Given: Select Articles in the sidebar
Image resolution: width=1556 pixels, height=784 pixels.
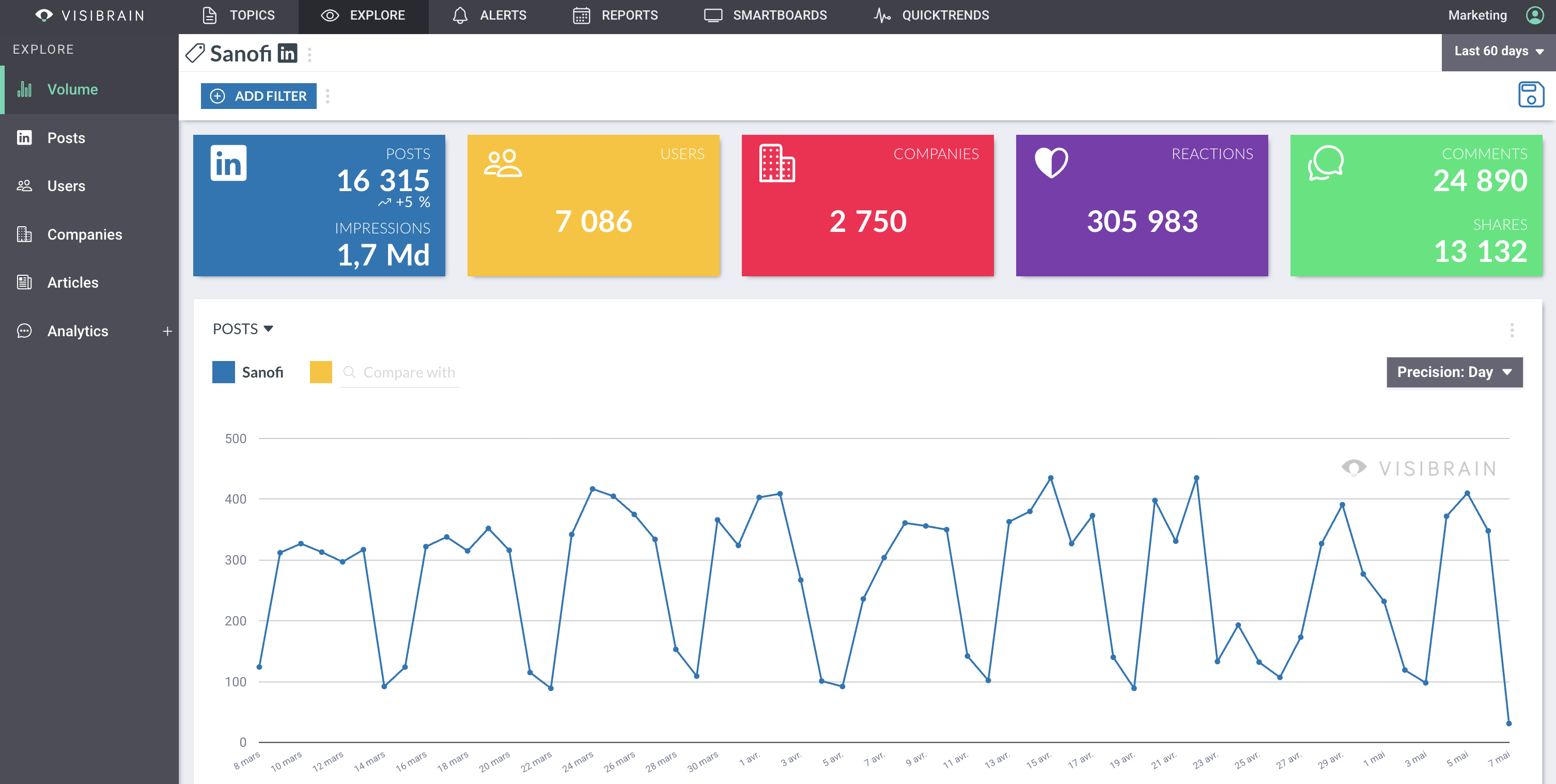Looking at the screenshot, I should tap(89, 282).
